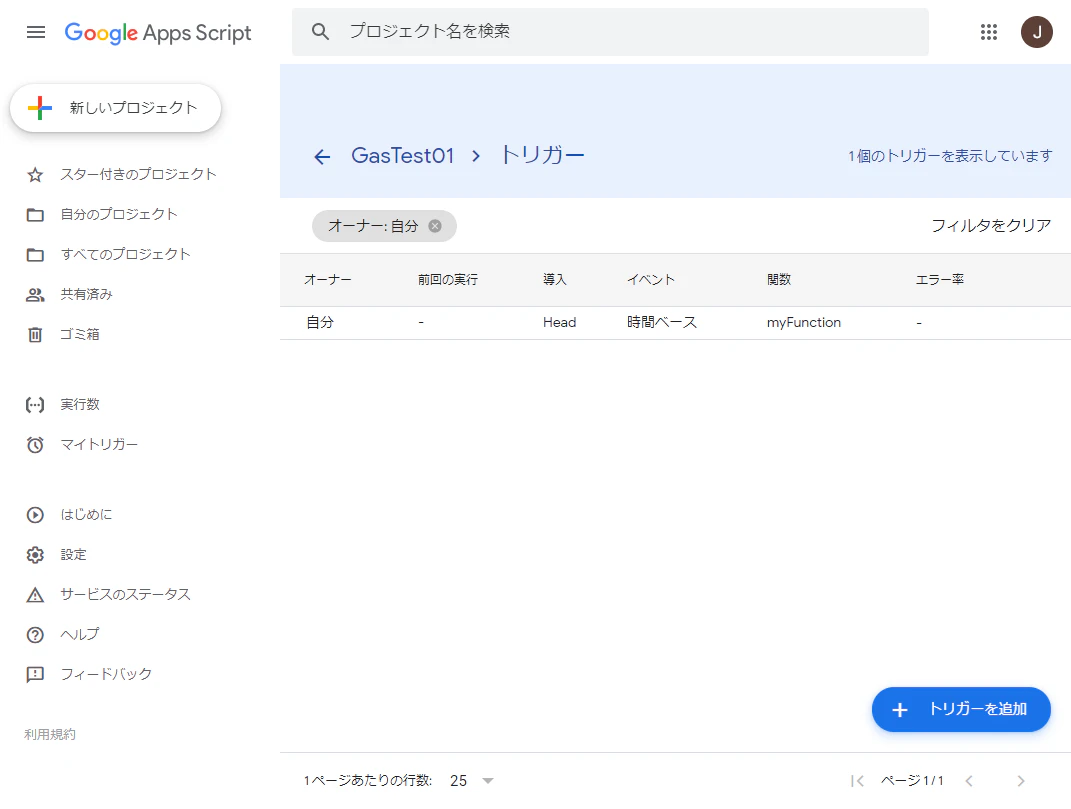Viewport: 1071px width, 809px height.
Task: Go to previous page chevron
Action: [x=969, y=781]
